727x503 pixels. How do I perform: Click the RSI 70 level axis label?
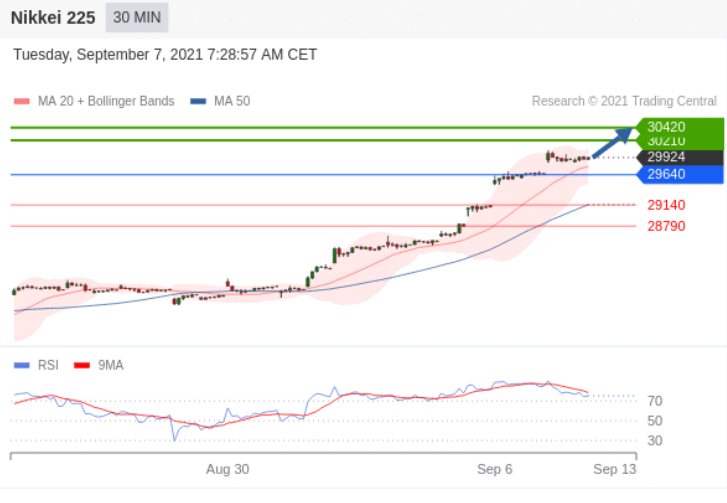[655, 401]
